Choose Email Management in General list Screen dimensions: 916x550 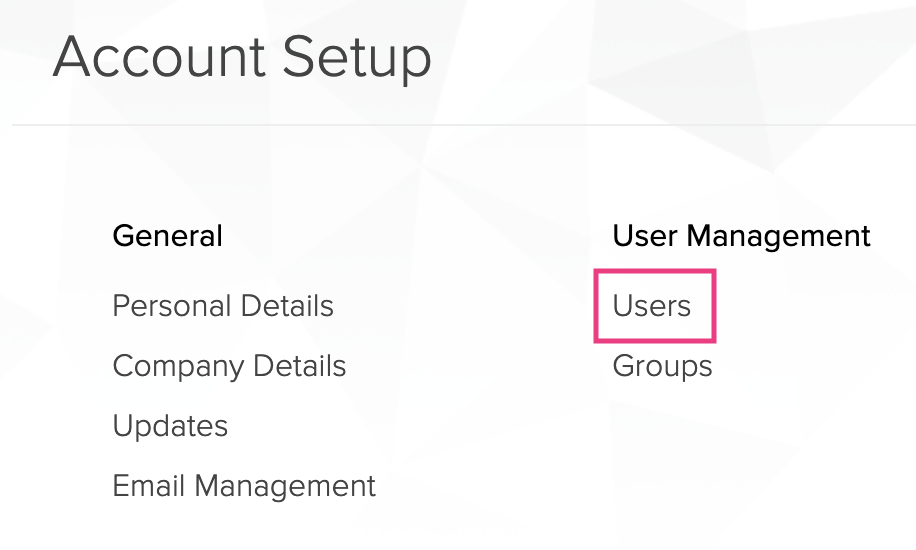244,486
